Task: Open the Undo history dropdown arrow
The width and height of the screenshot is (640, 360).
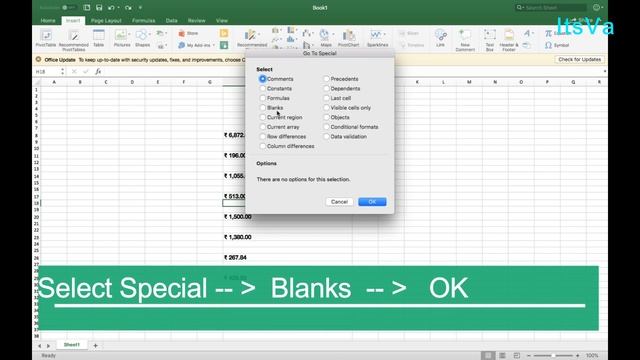Action: coord(118,7)
